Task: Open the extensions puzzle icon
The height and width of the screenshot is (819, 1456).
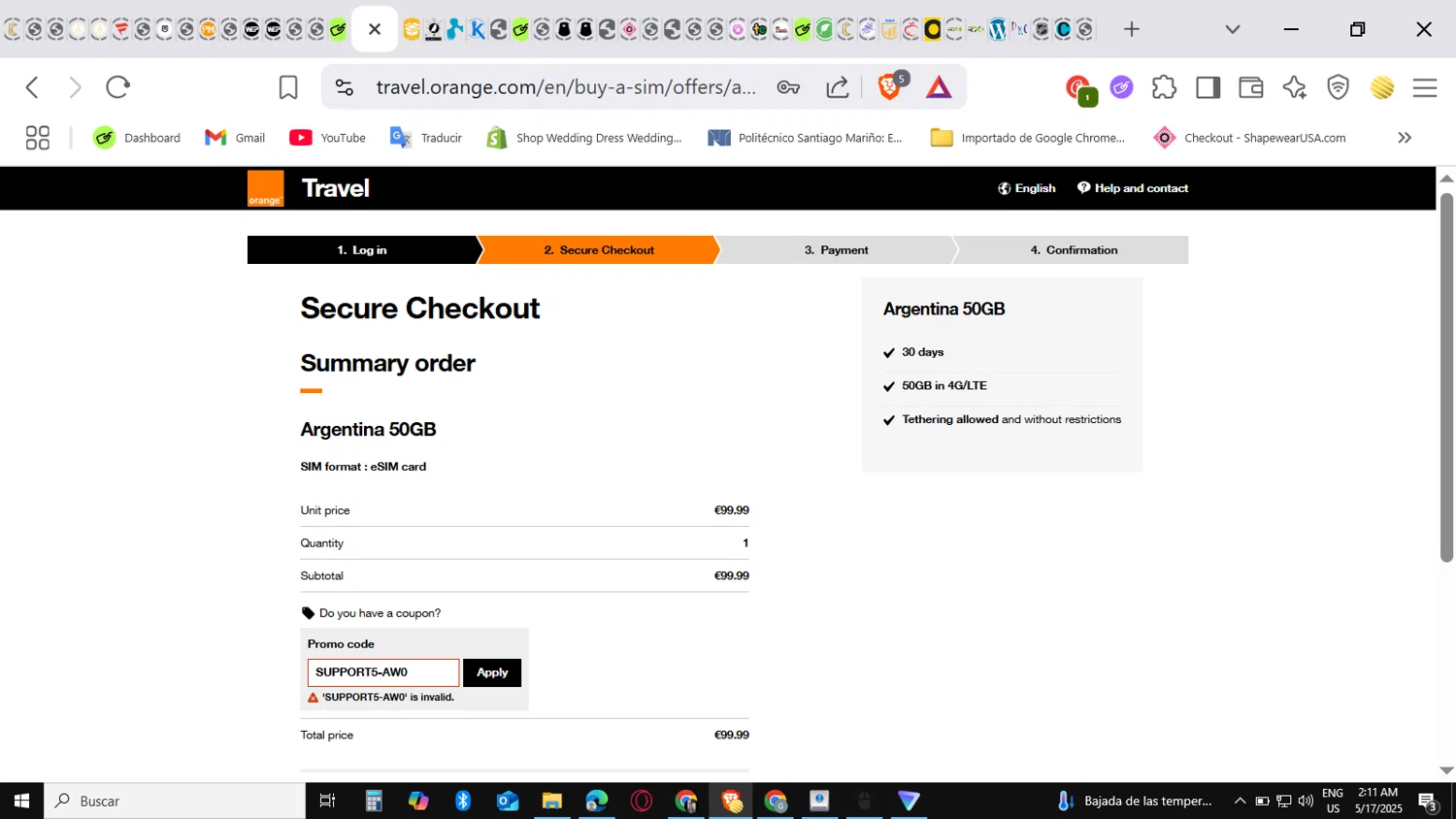Action: pyautogui.click(x=1164, y=87)
